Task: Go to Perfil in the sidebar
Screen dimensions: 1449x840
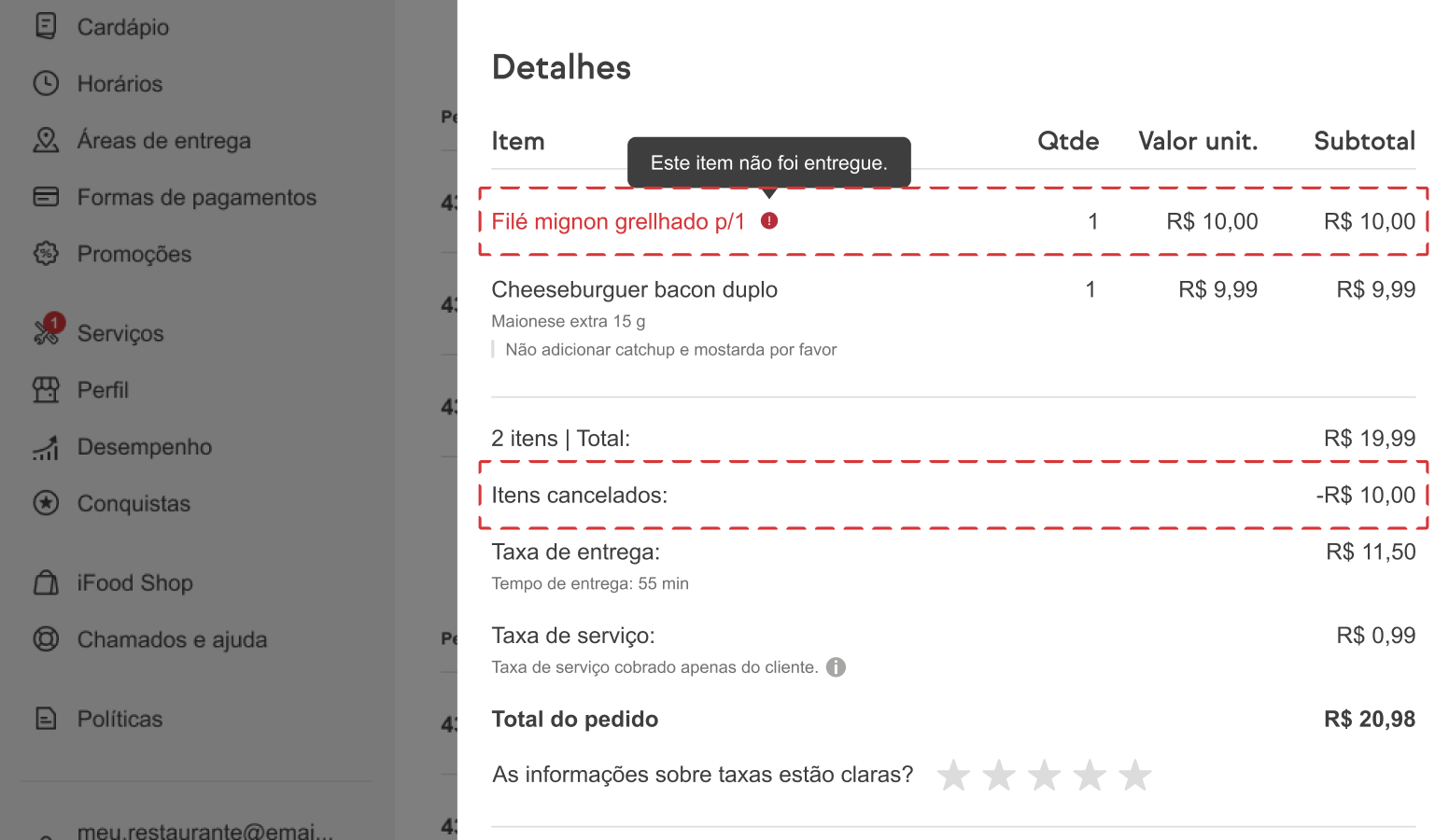Action: pos(103,390)
